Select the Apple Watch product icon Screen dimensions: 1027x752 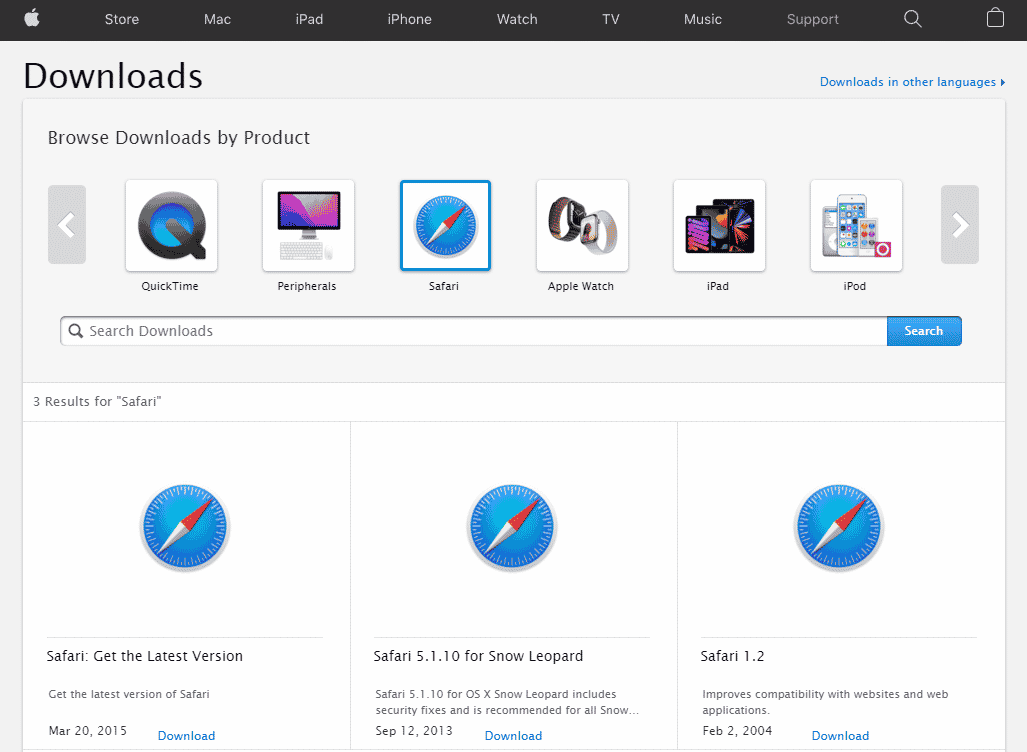pyautogui.click(x=582, y=225)
